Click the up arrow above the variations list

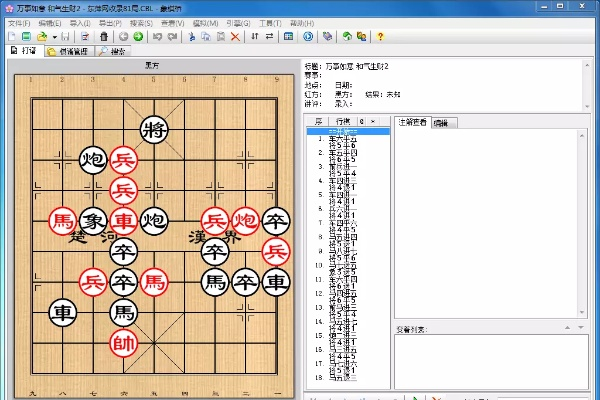click(567, 326)
